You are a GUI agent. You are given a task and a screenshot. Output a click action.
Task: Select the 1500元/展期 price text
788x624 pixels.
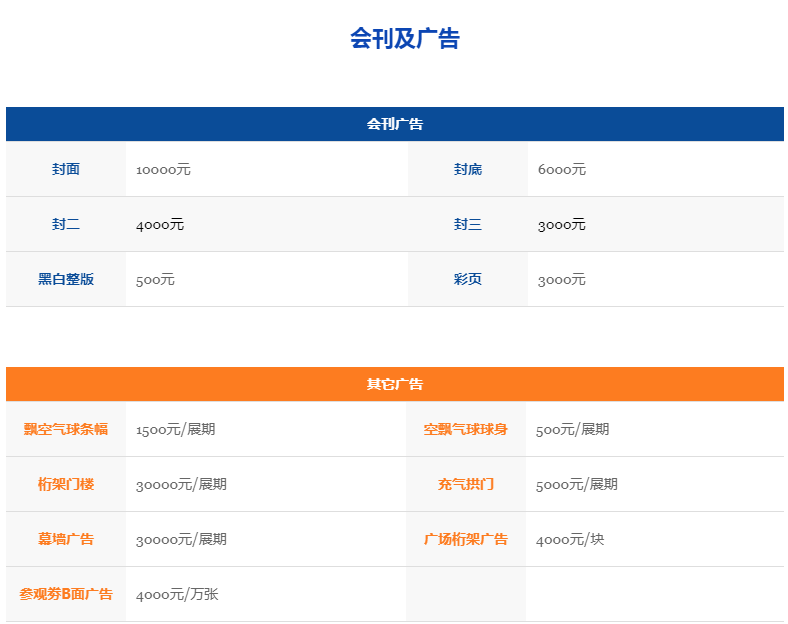[175, 429]
